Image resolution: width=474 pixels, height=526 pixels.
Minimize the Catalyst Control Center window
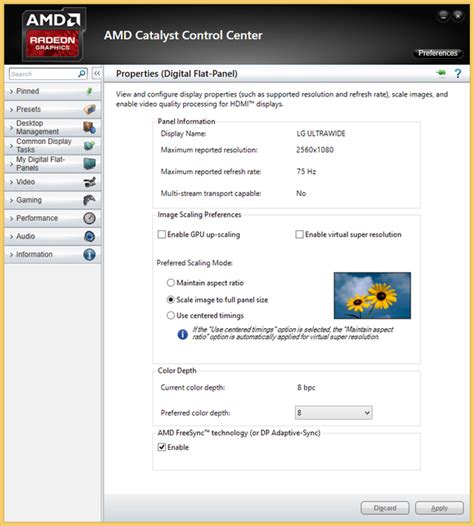[x=443, y=15]
